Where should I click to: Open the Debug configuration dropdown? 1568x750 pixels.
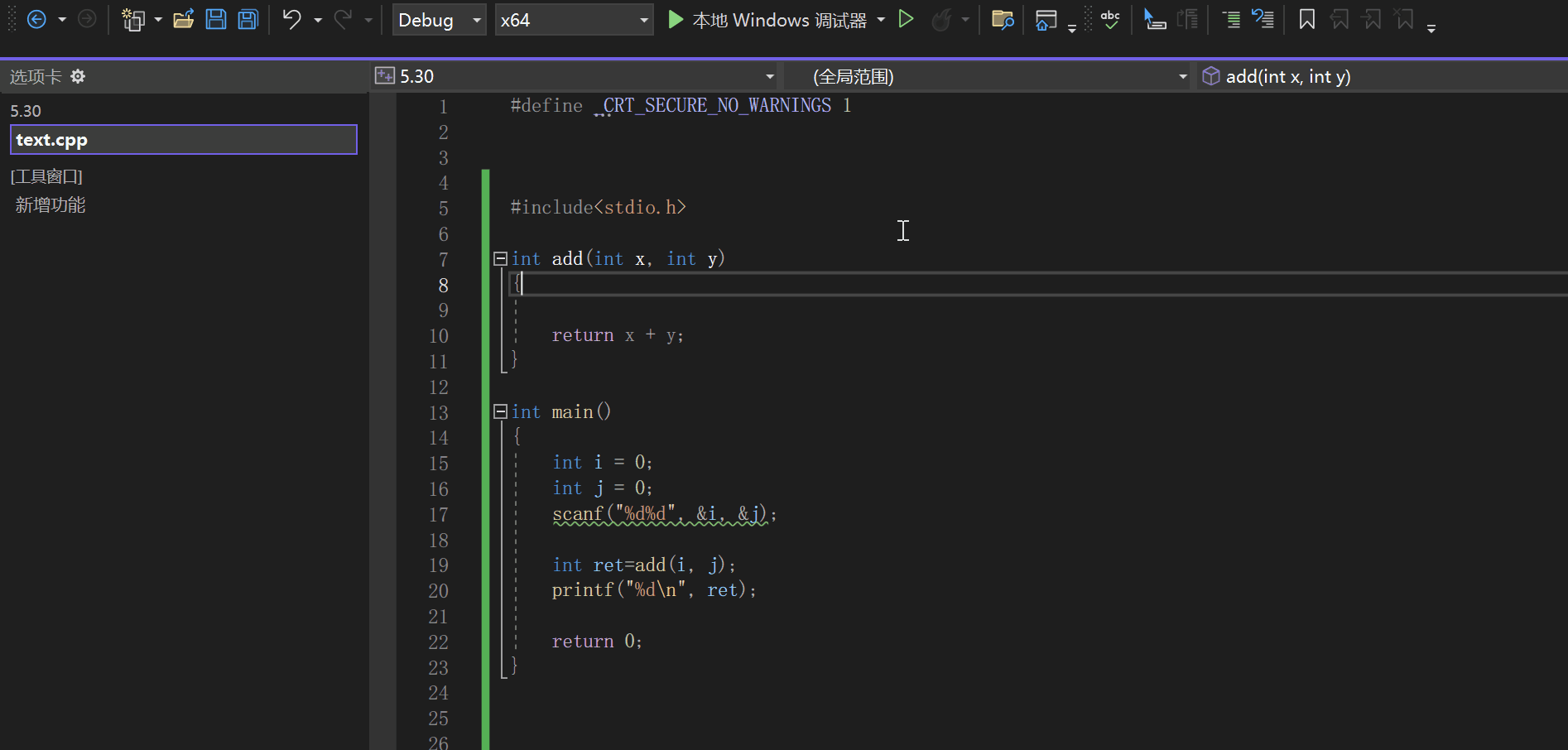click(439, 20)
